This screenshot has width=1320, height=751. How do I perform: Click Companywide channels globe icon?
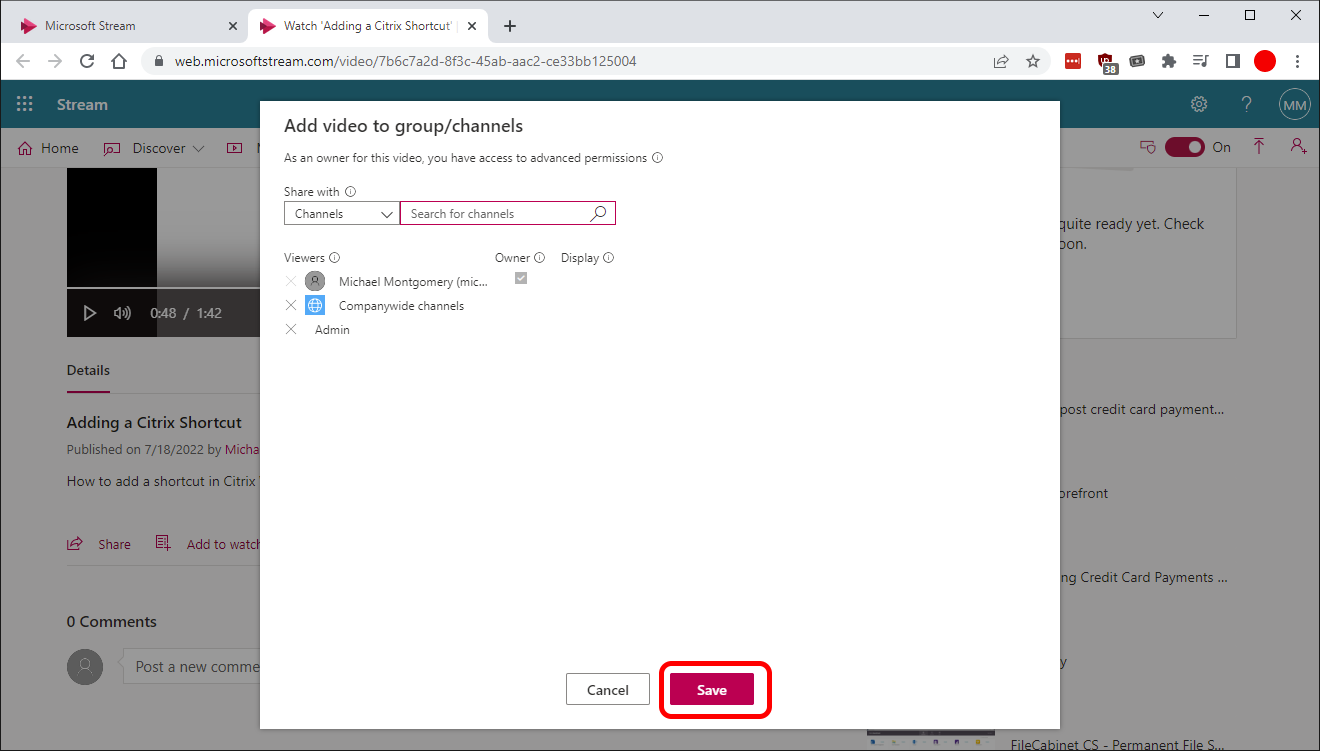pos(315,306)
